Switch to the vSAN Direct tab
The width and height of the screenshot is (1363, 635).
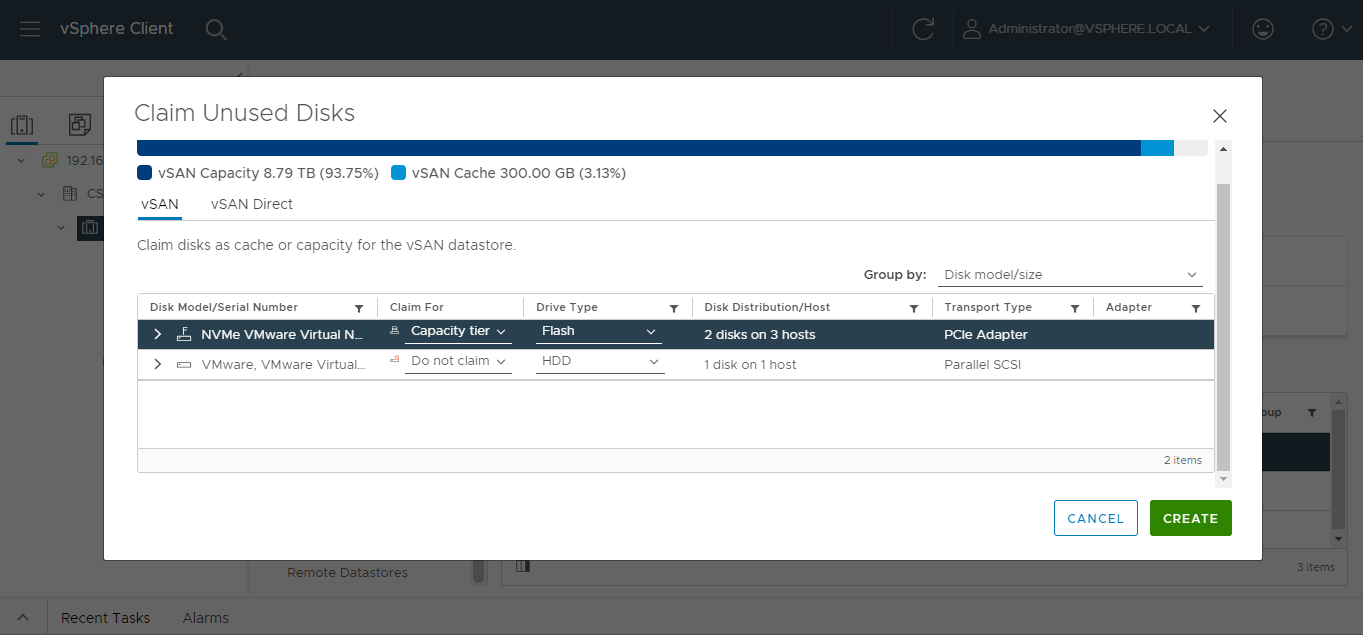pos(252,204)
